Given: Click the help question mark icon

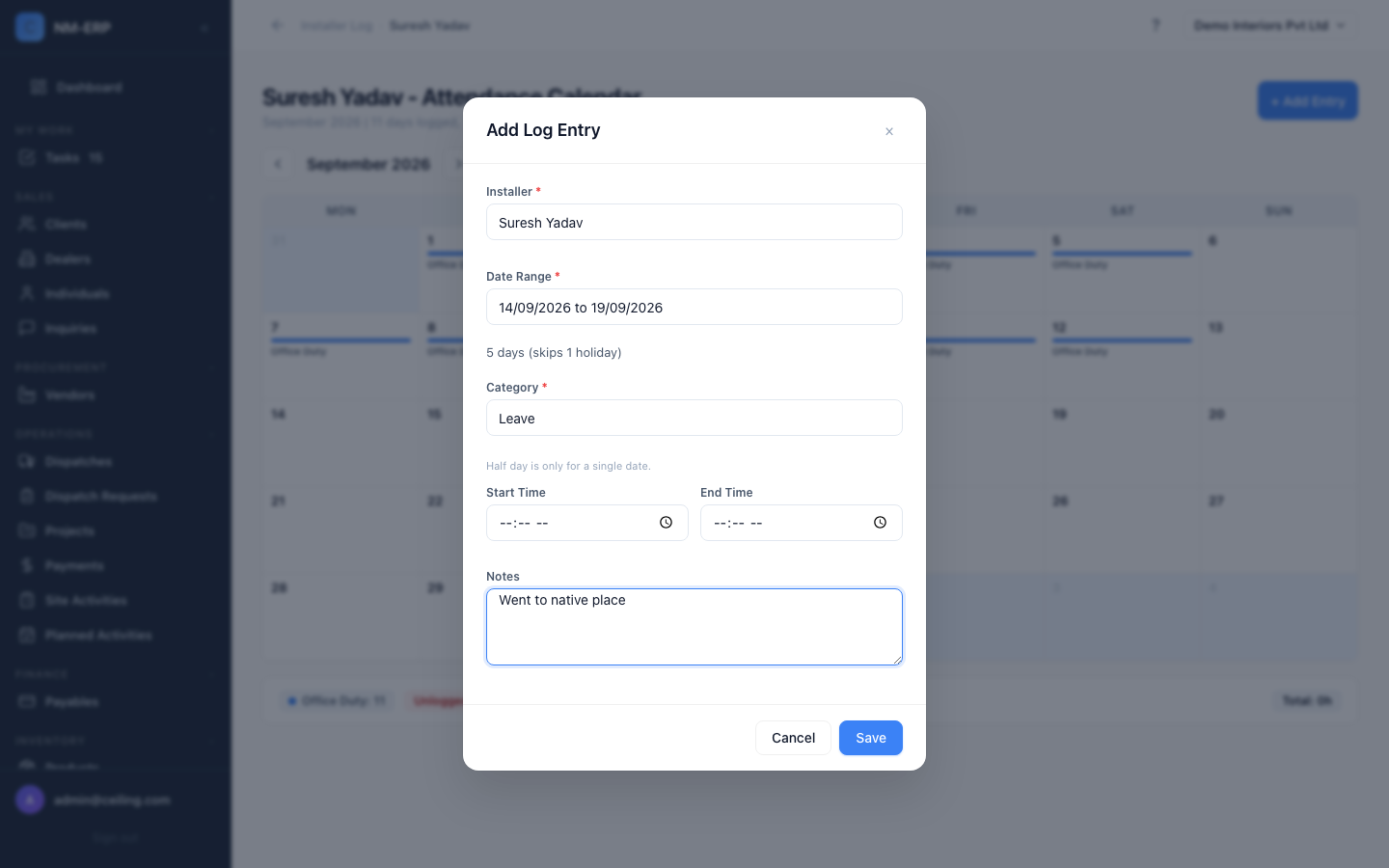Looking at the screenshot, I should (x=1156, y=25).
